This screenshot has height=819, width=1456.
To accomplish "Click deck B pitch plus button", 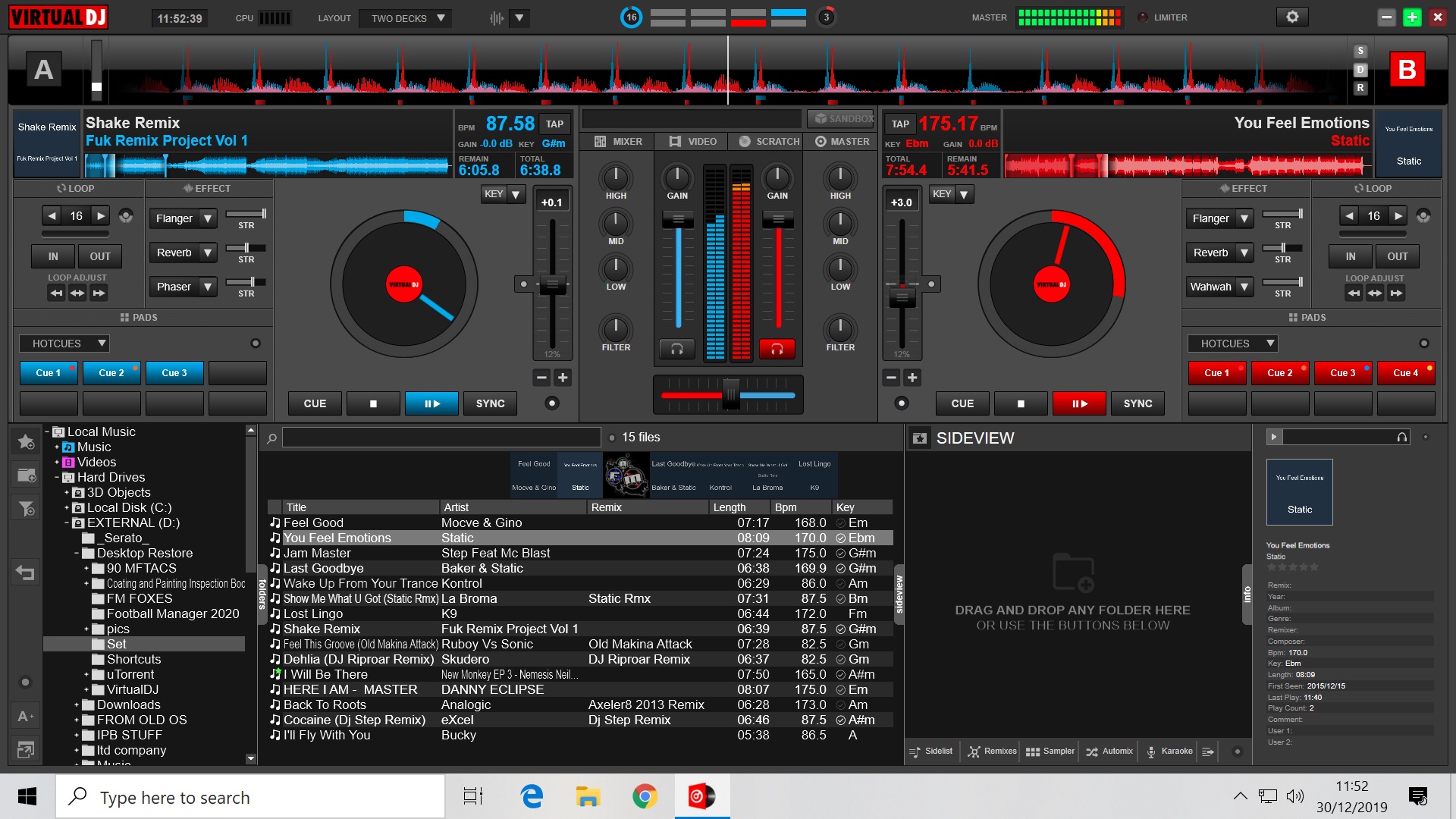I will point(912,378).
